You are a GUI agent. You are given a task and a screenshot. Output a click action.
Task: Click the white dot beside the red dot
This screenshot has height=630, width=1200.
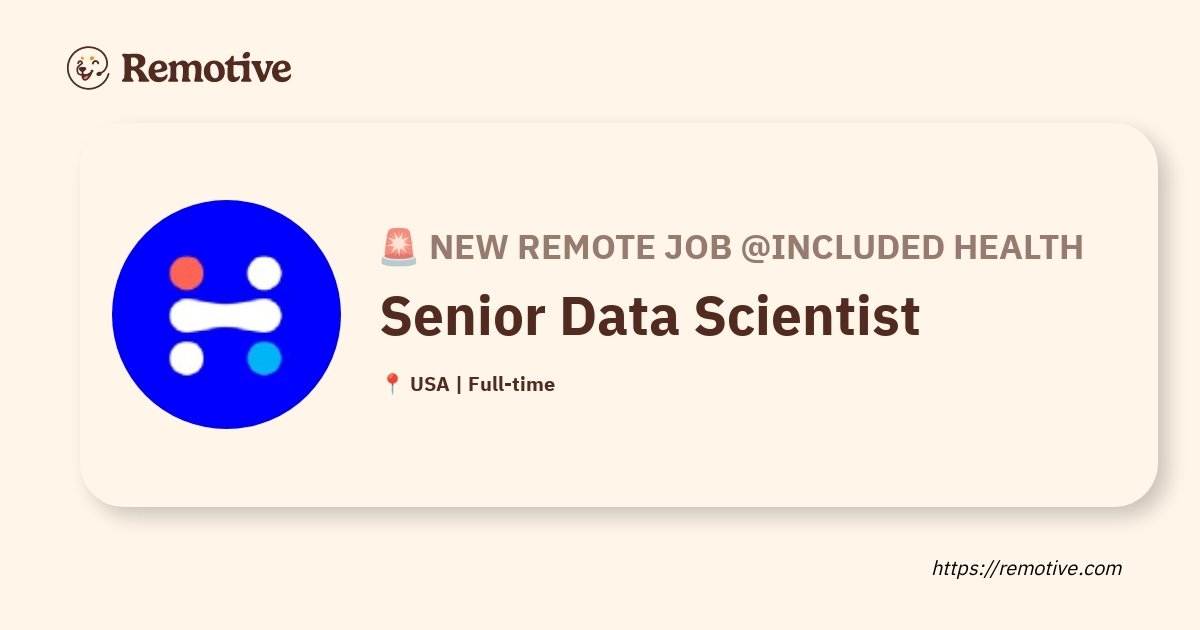[265, 273]
